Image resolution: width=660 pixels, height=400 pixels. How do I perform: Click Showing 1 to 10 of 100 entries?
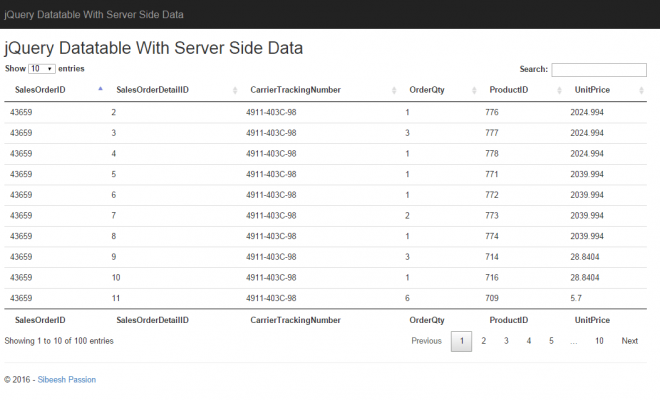tap(59, 341)
